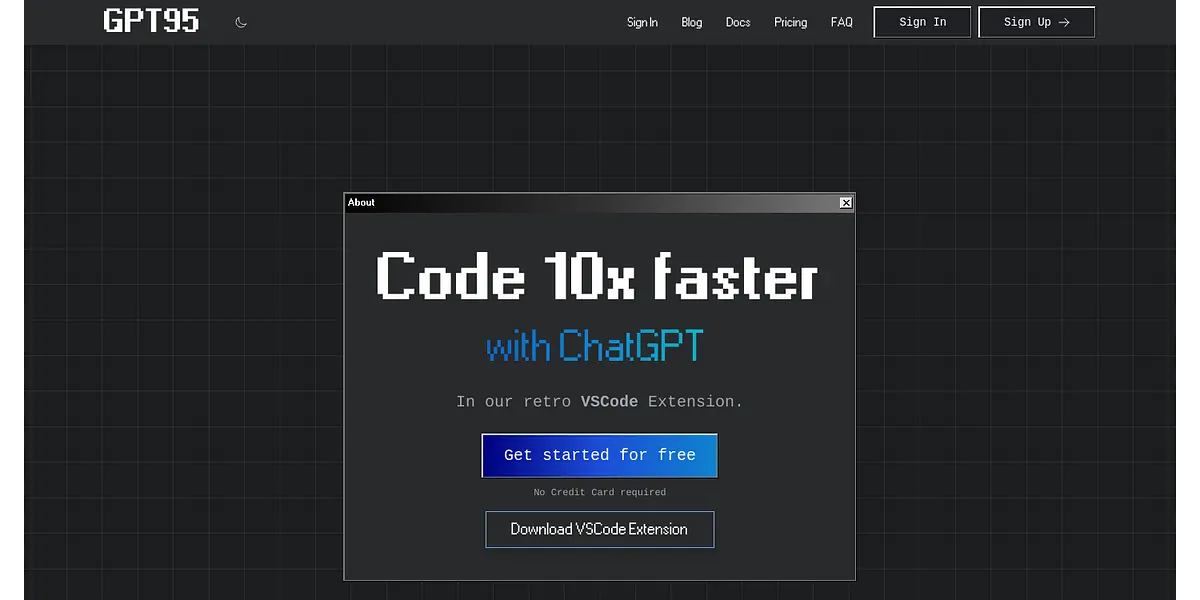This screenshot has height=600, width=1200.
Task: Click the blue 'with ChatGPT' gradient text
Action: click(595, 347)
